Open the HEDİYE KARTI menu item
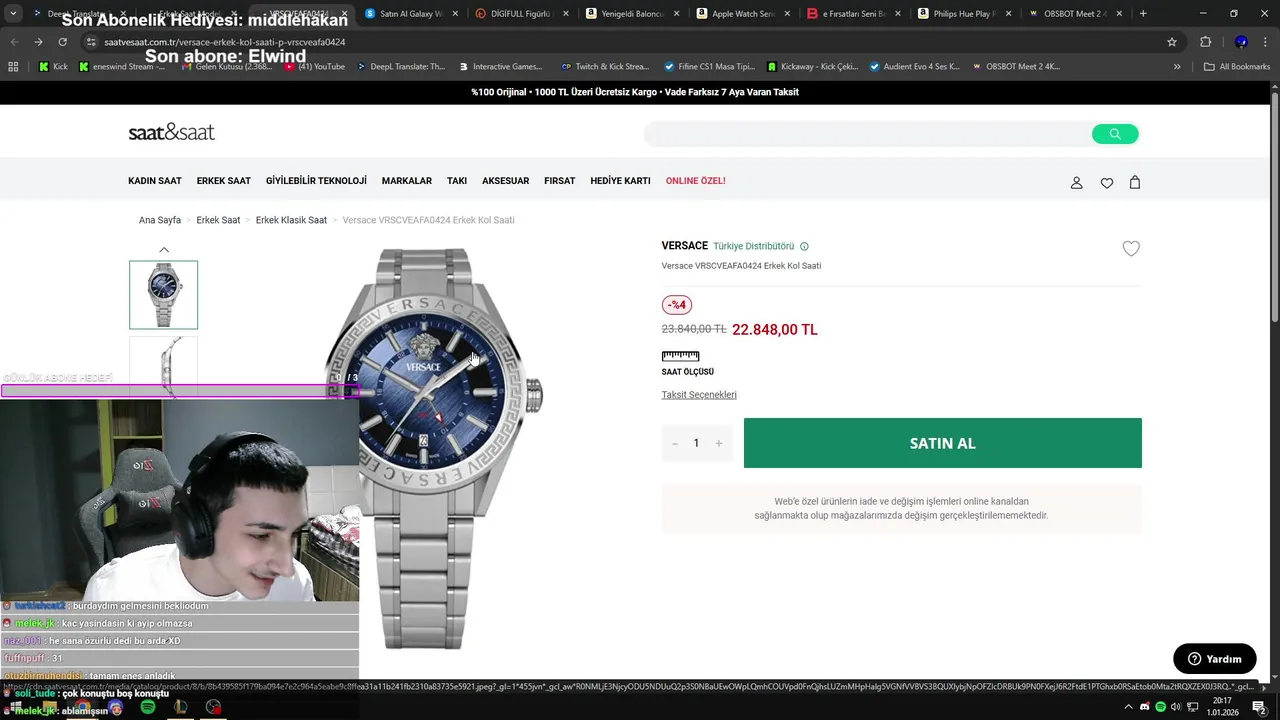Screen dimensions: 1280x720 620,181
